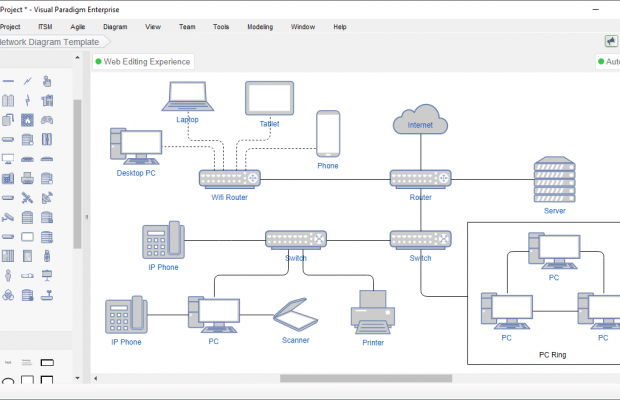Open the Diagram menu
Viewport: 620px width, 400px height.
pyautogui.click(x=115, y=26)
